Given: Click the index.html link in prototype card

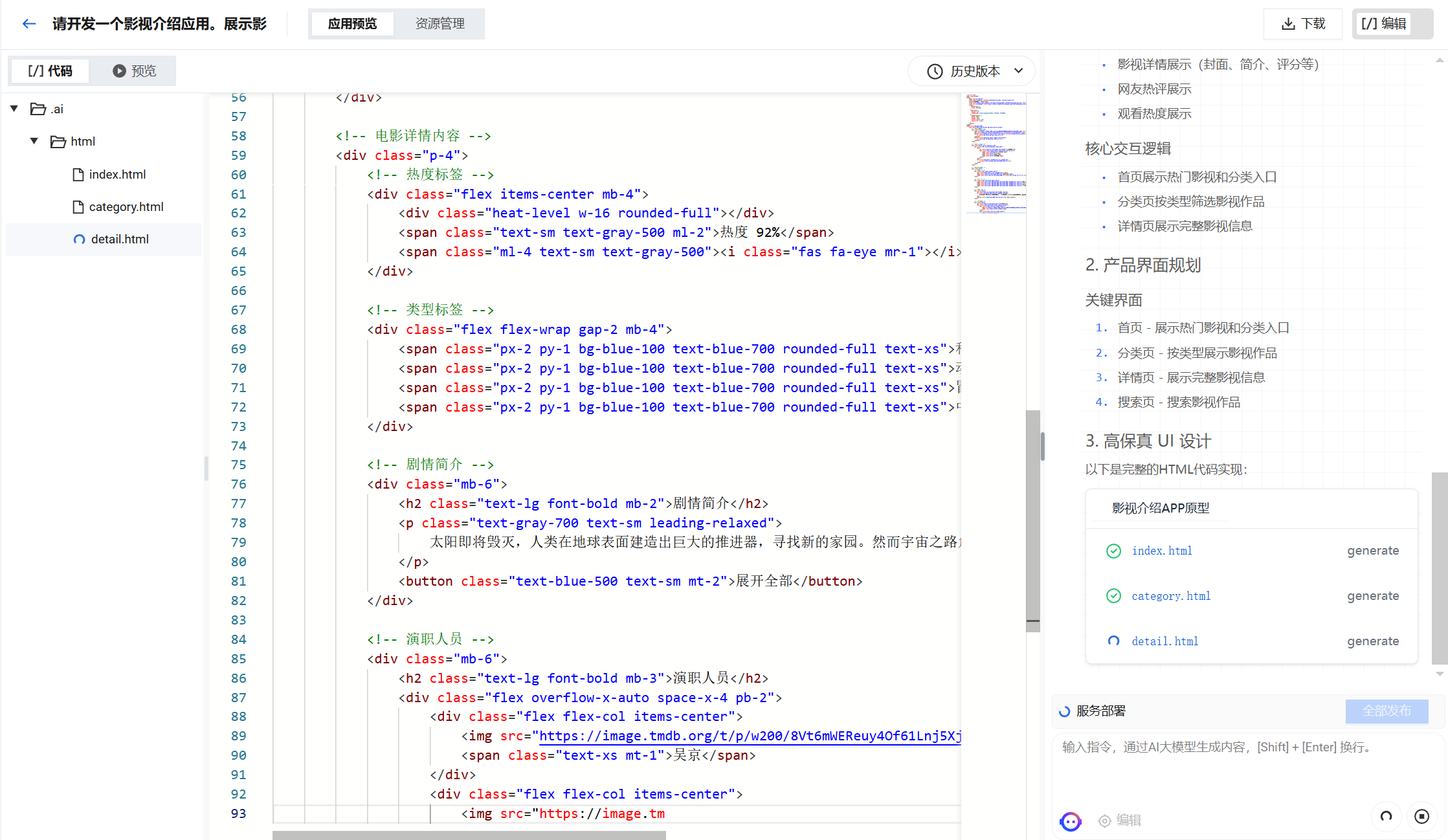Looking at the screenshot, I should (x=1162, y=551).
